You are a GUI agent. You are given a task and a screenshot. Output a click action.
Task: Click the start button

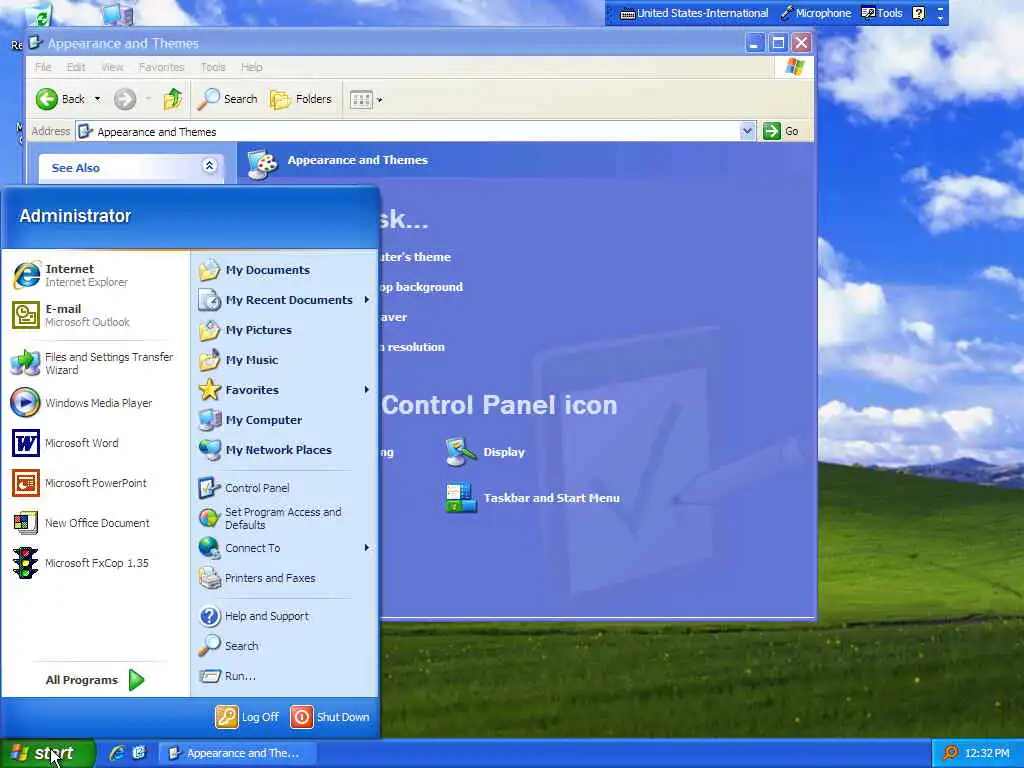tap(47, 754)
